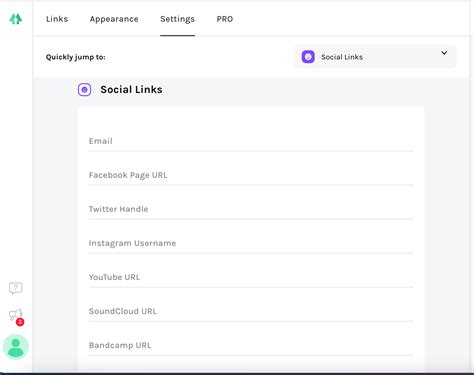Open the PRO tab
The height and width of the screenshot is (375, 474).
[225, 19]
